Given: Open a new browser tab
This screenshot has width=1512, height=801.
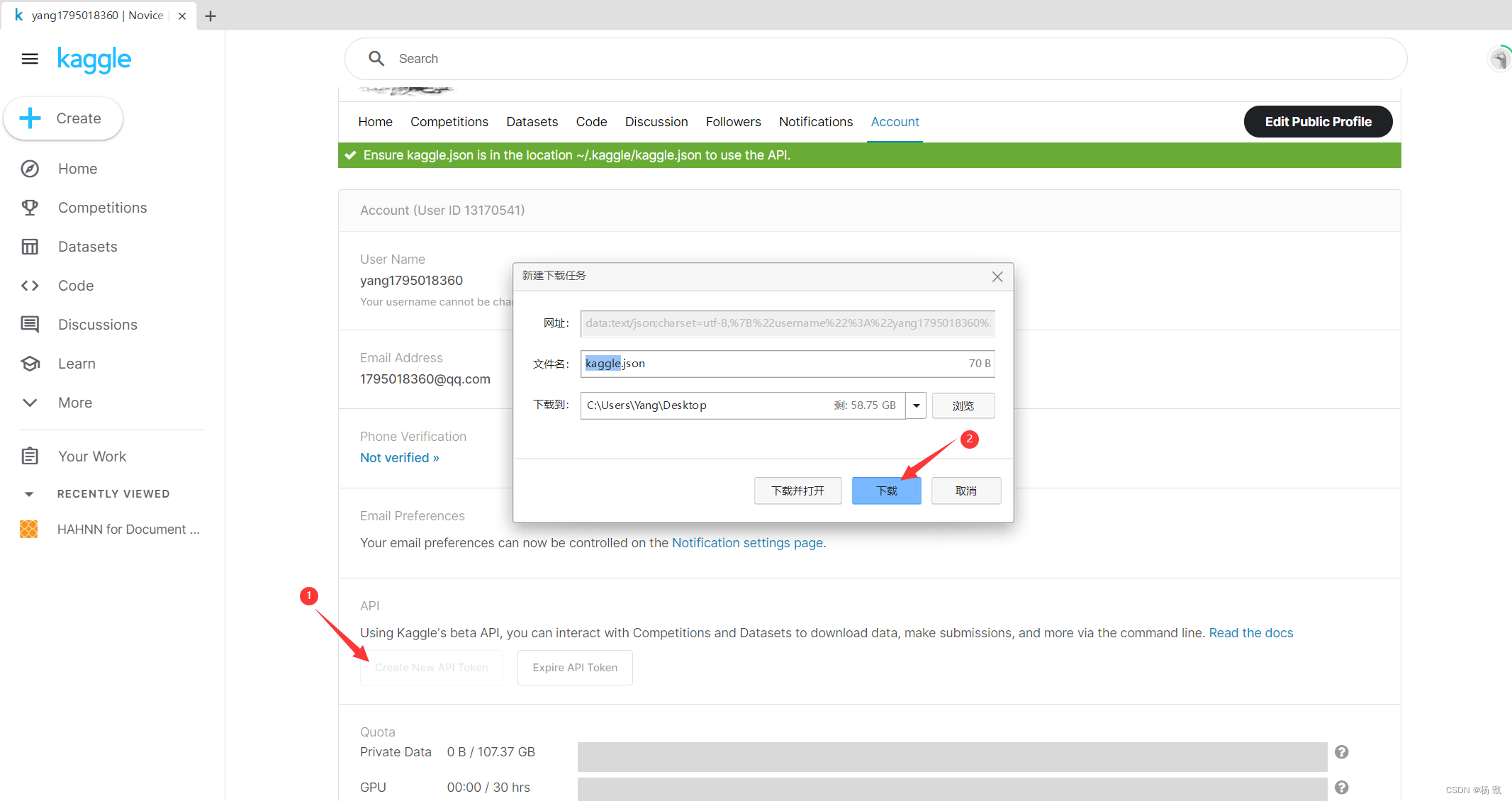Looking at the screenshot, I should [x=211, y=16].
